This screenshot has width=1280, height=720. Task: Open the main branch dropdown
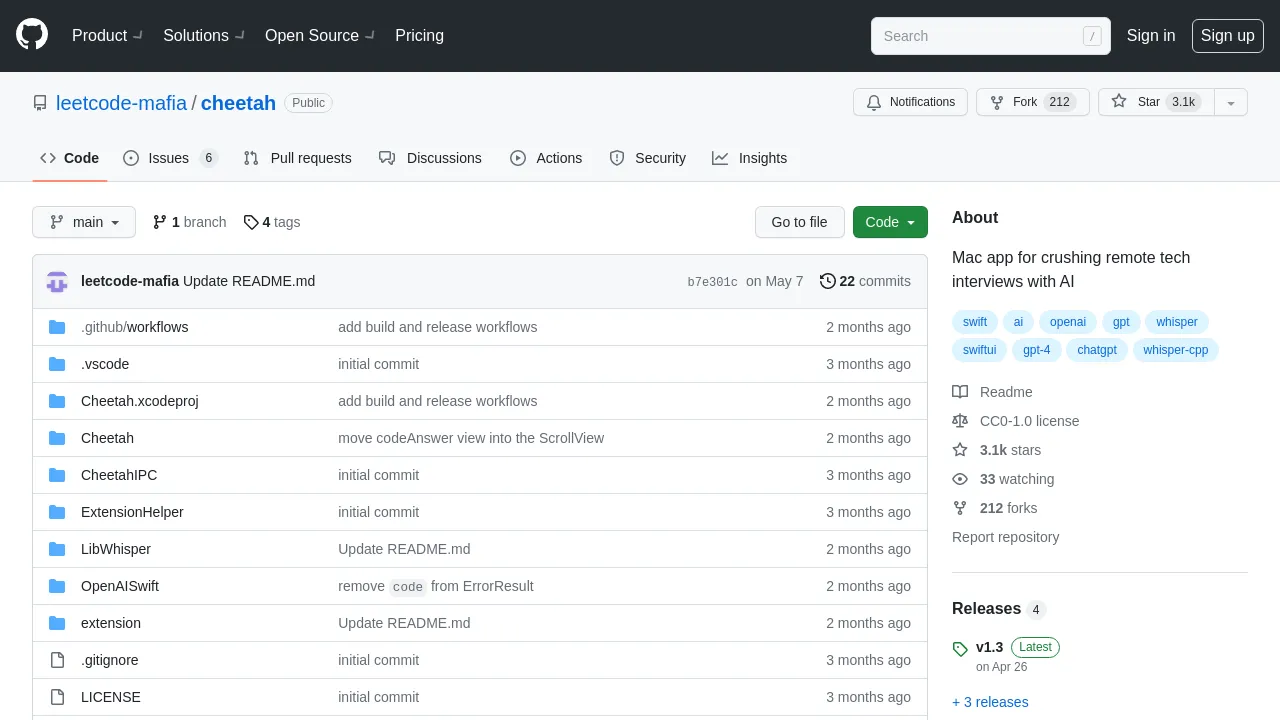pyautogui.click(x=84, y=222)
